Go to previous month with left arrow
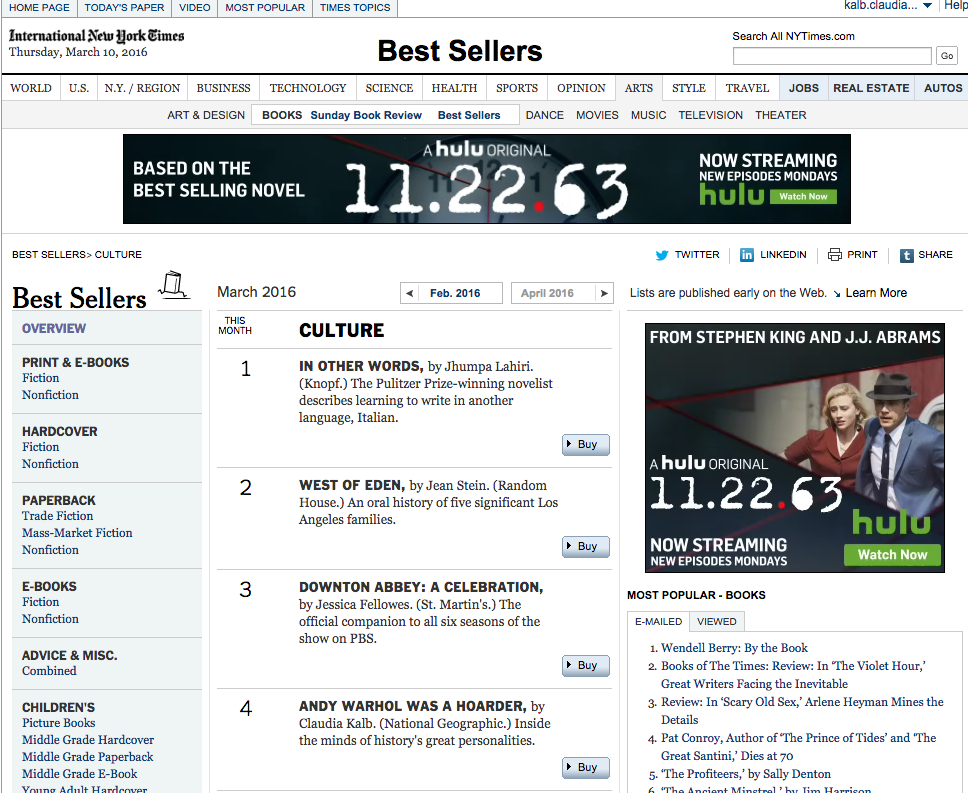The height and width of the screenshot is (793, 968). click(x=409, y=293)
